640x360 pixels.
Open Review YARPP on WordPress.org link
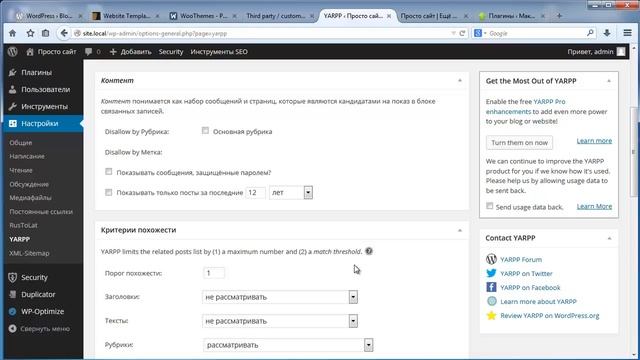tap(549, 316)
